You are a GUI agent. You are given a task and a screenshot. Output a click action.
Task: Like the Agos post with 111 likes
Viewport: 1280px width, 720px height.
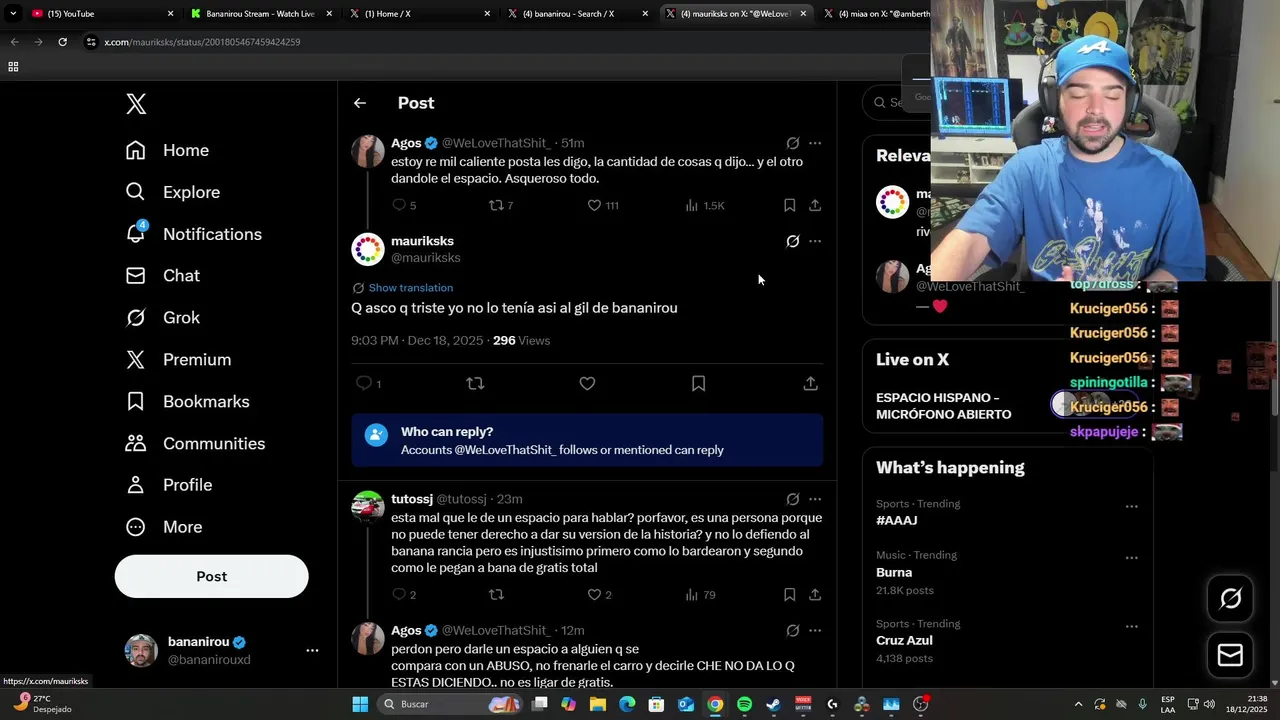click(x=602, y=205)
